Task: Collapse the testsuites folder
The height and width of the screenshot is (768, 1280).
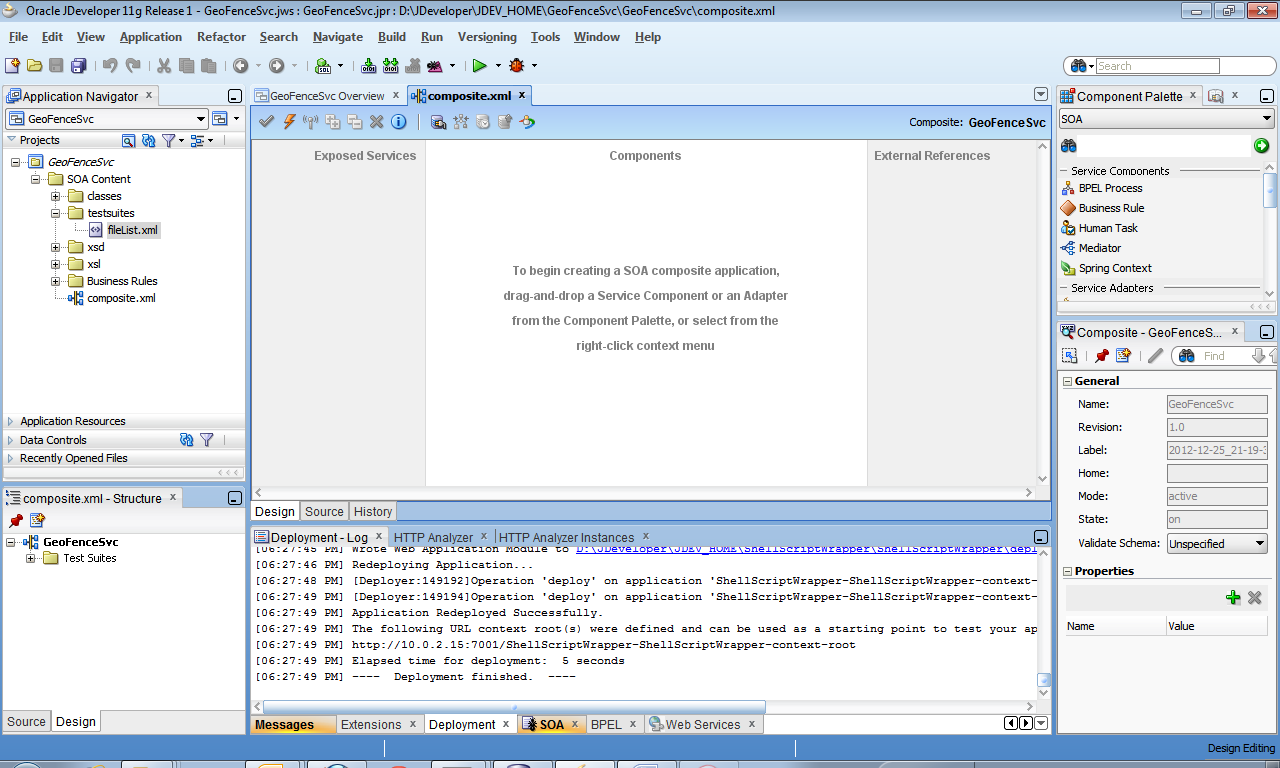Action: (x=57, y=213)
